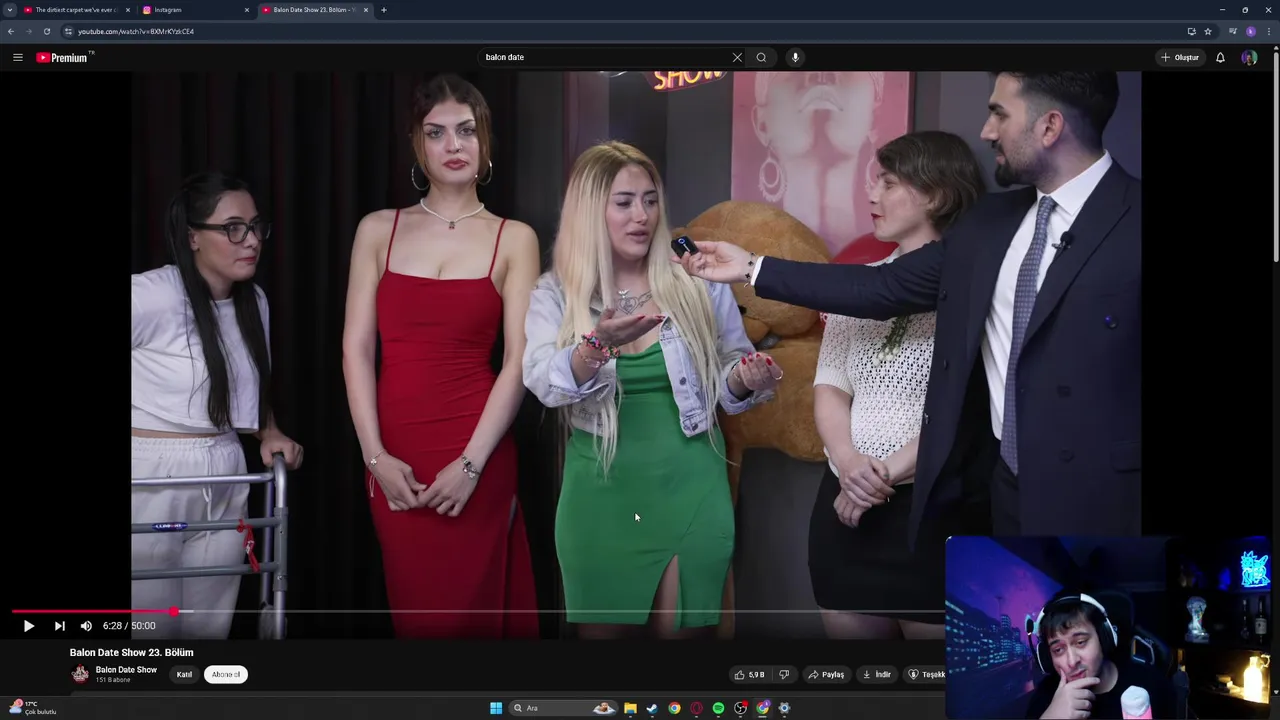Screen dimensions: 1280x720
Task: Open the YouTube hamburger guide menu
Action: point(17,57)
